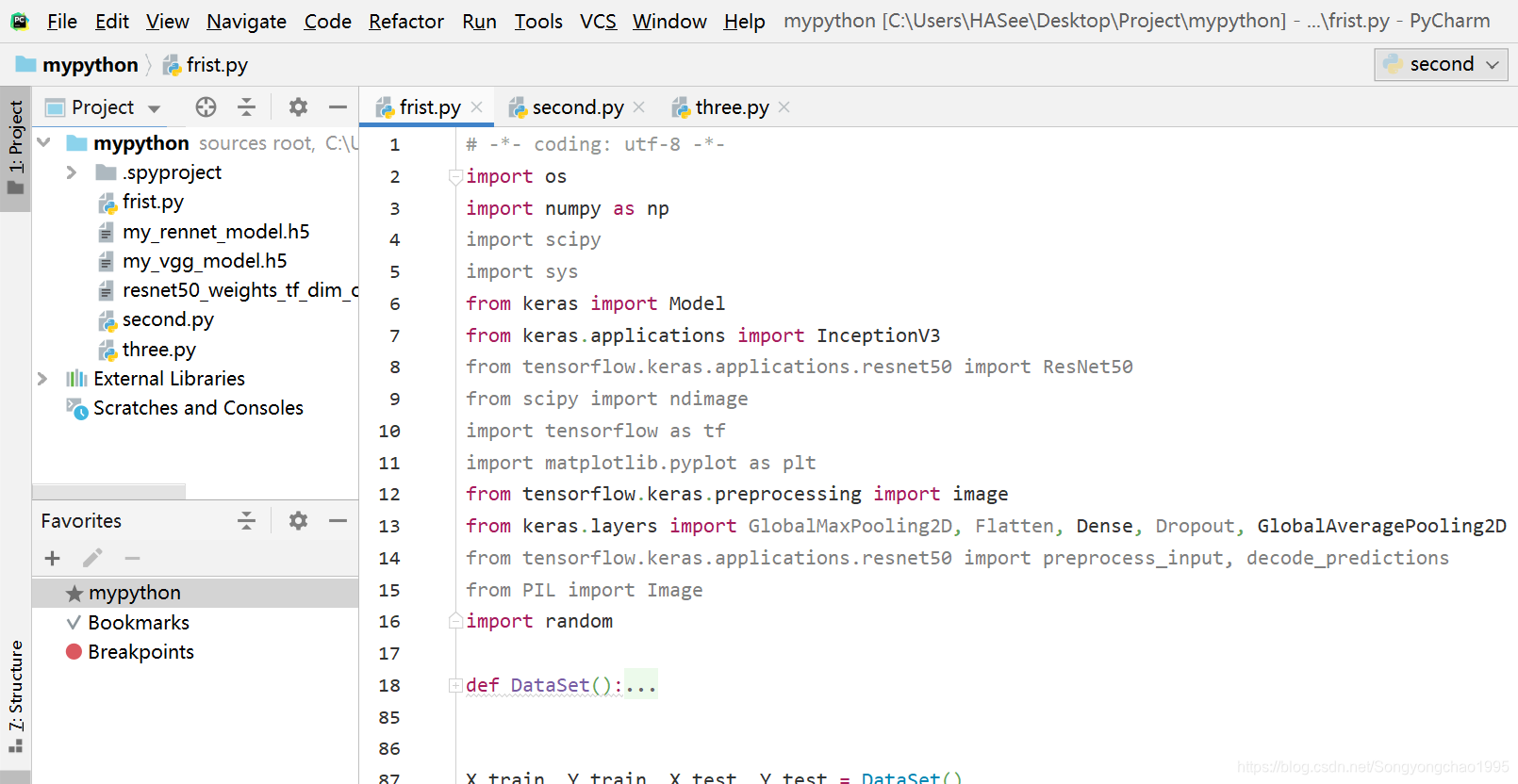Collapse the mypython root folder
This screenshot has width=1518, height=784.
[x=43, y=142]
